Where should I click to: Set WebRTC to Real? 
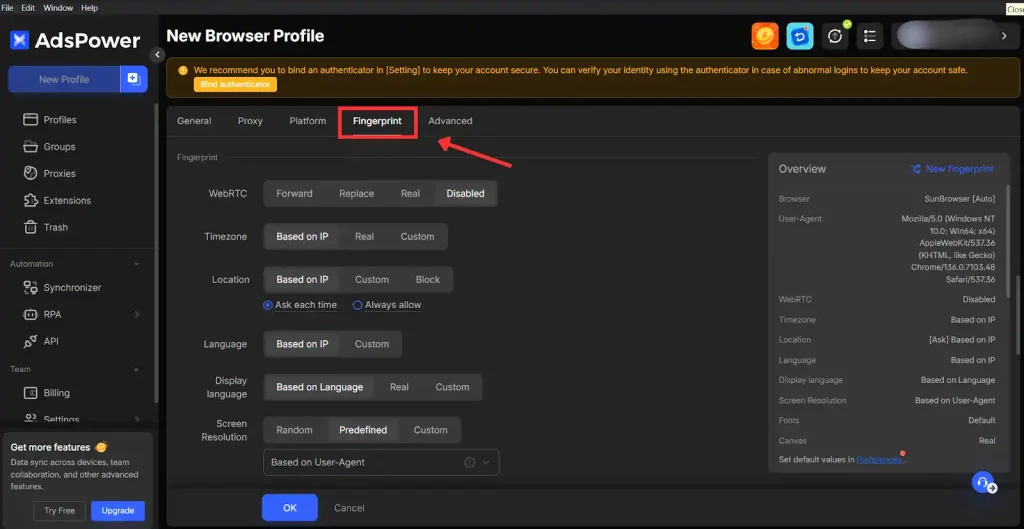pyautogui.click(x=410, y=193)
